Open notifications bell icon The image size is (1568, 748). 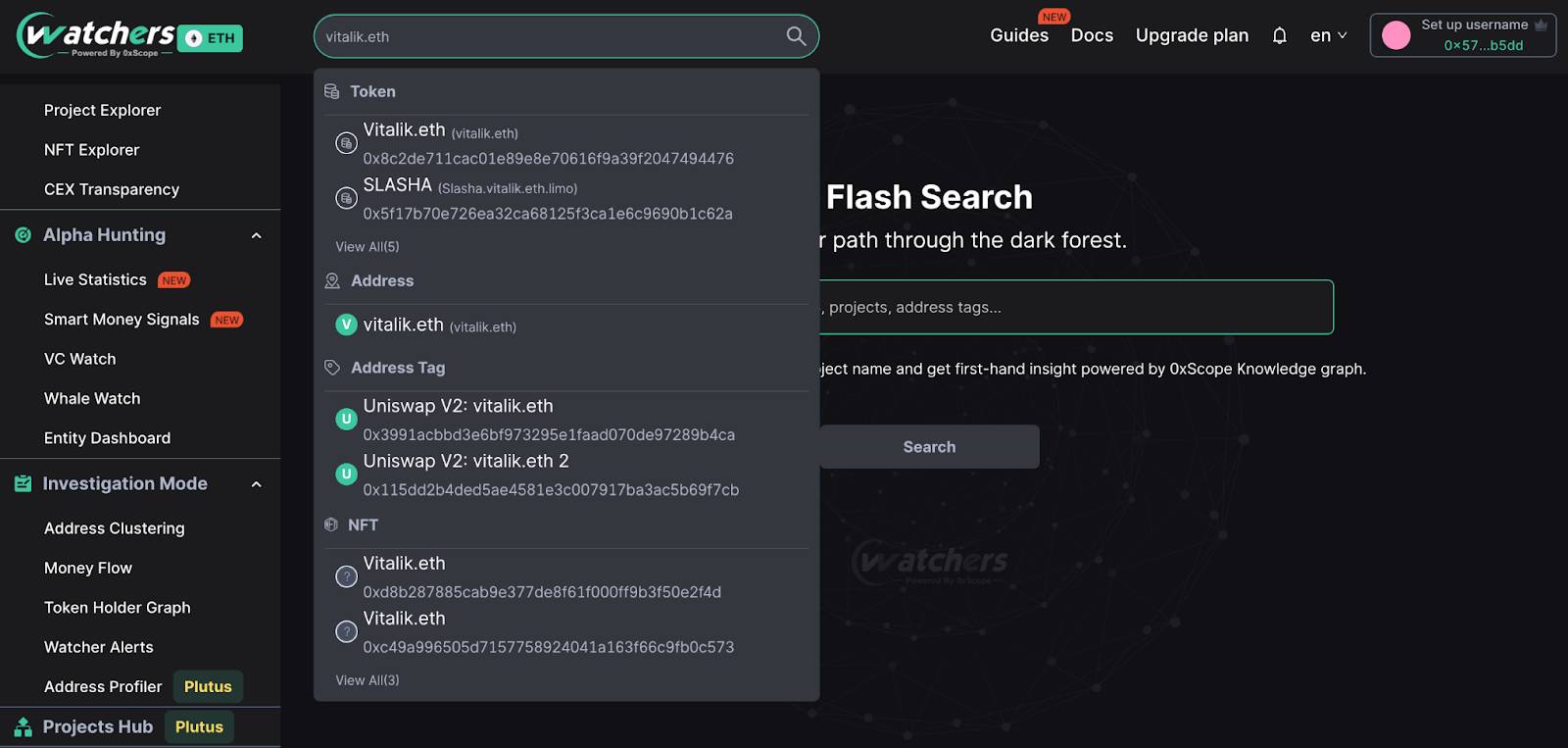[x=1279, y=36]
